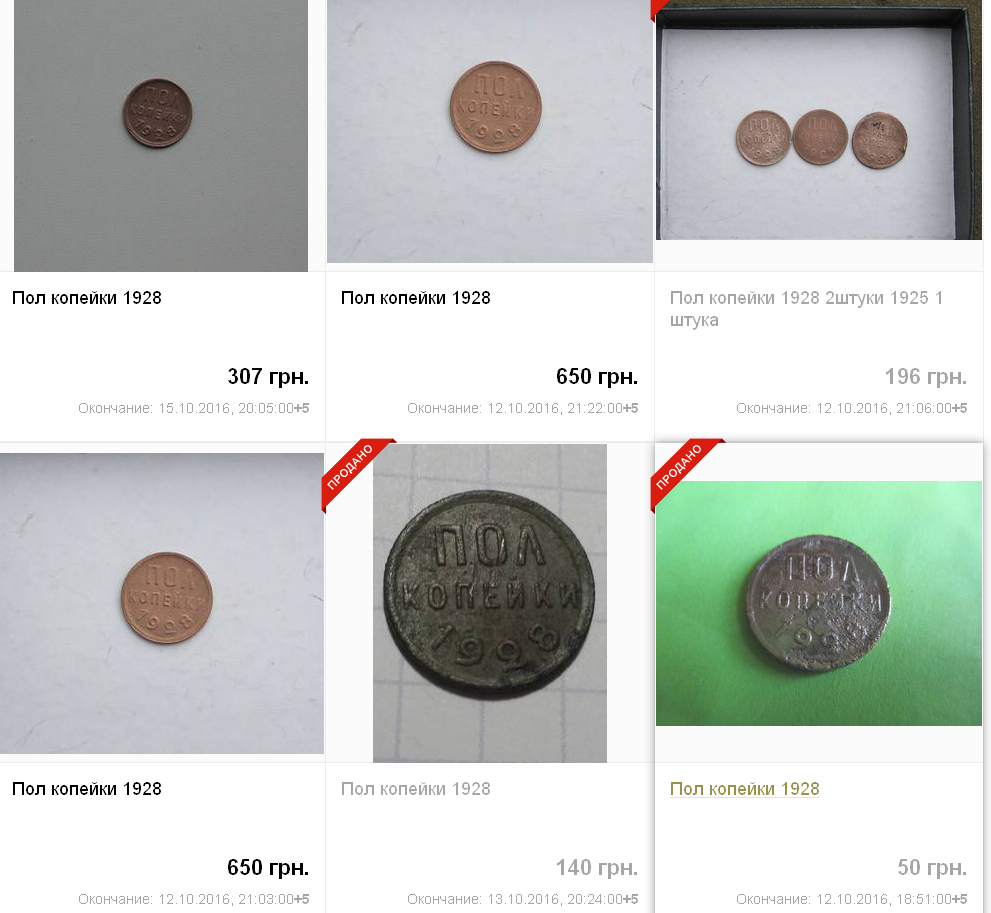Open the dark coin on grid paper photo

[x=490, y=603]
